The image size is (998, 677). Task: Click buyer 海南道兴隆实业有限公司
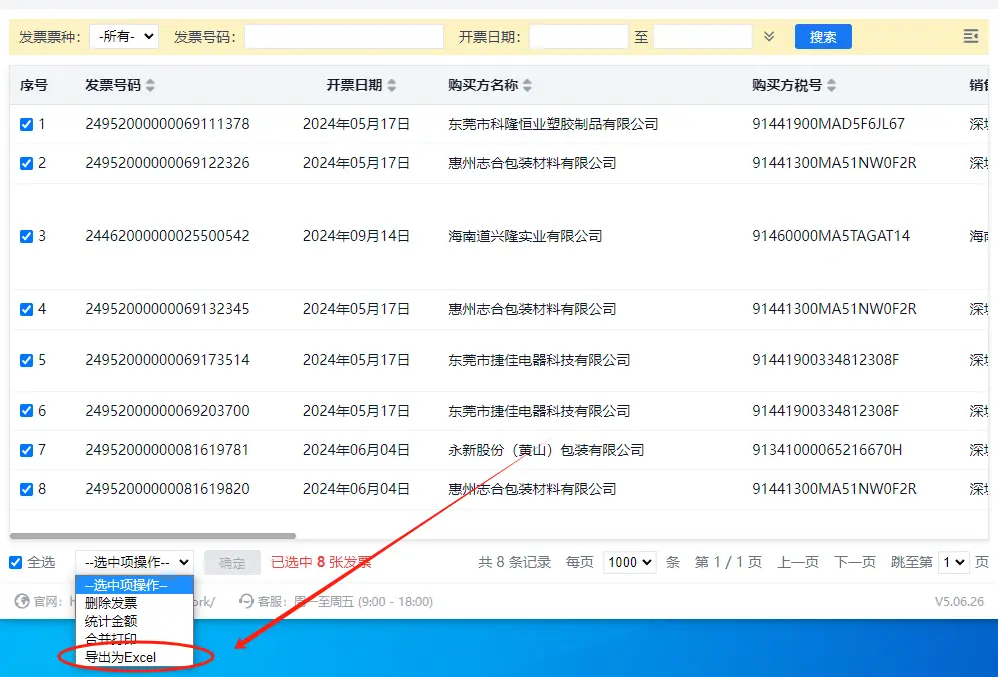tap(525, 237)
